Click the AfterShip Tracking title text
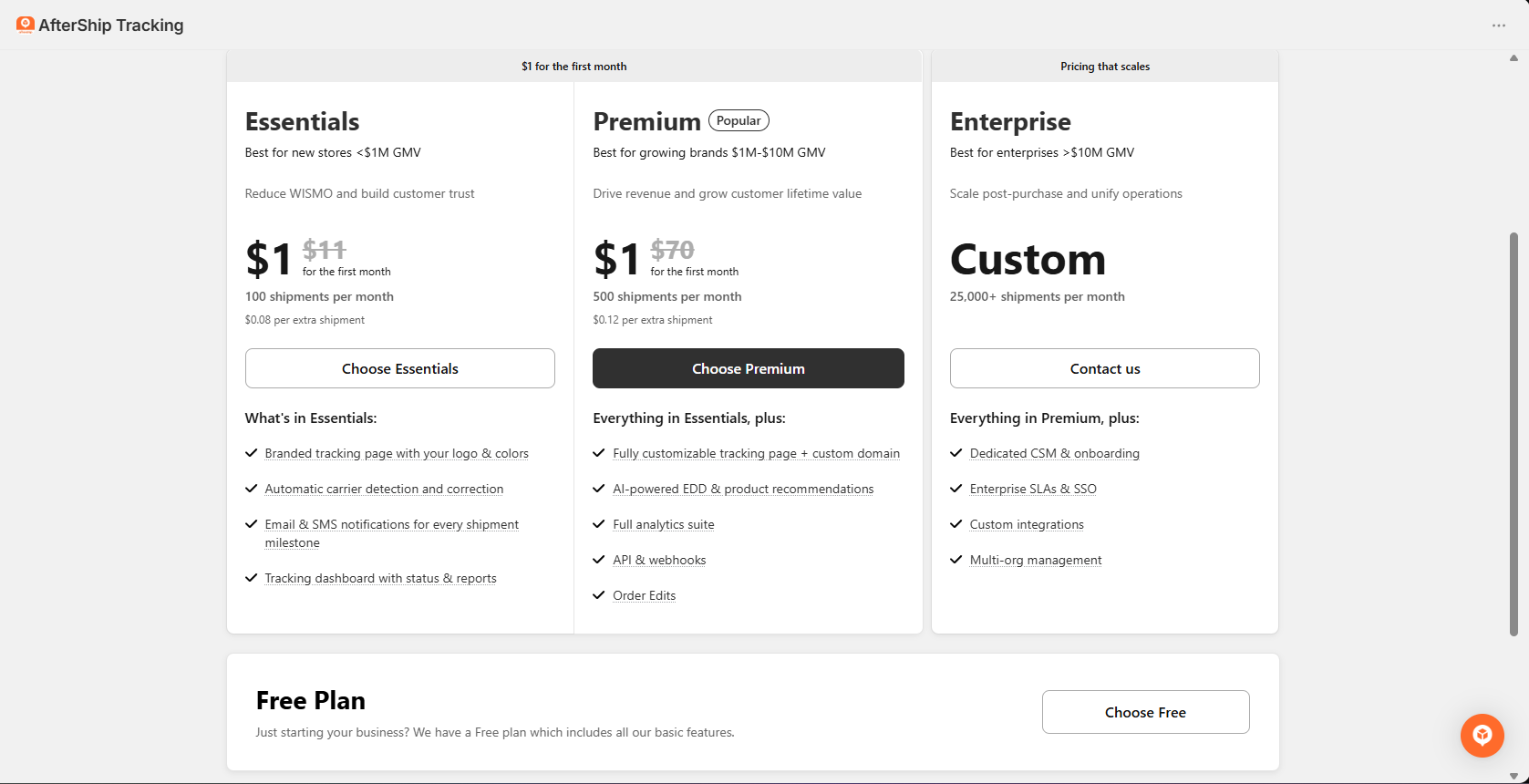 pyautogui.click(x=111, y=26)
